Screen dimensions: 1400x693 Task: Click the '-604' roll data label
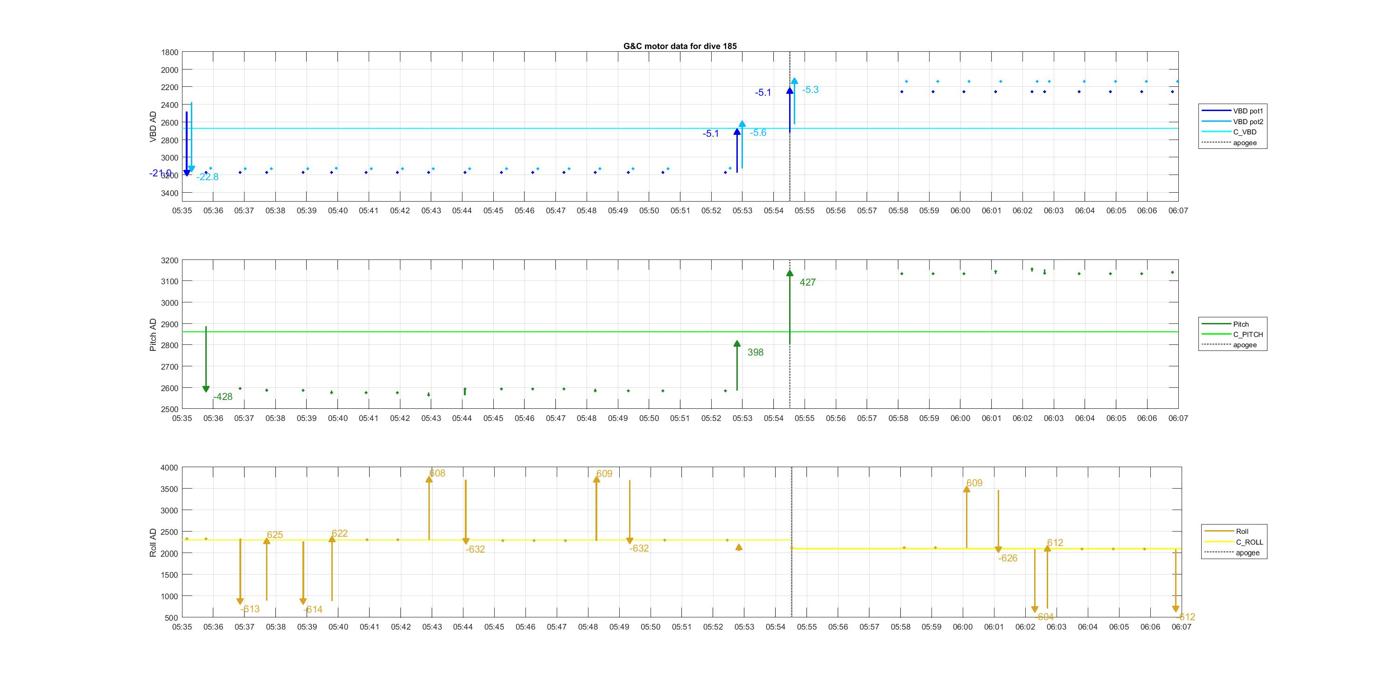[x=1046, y=617]
